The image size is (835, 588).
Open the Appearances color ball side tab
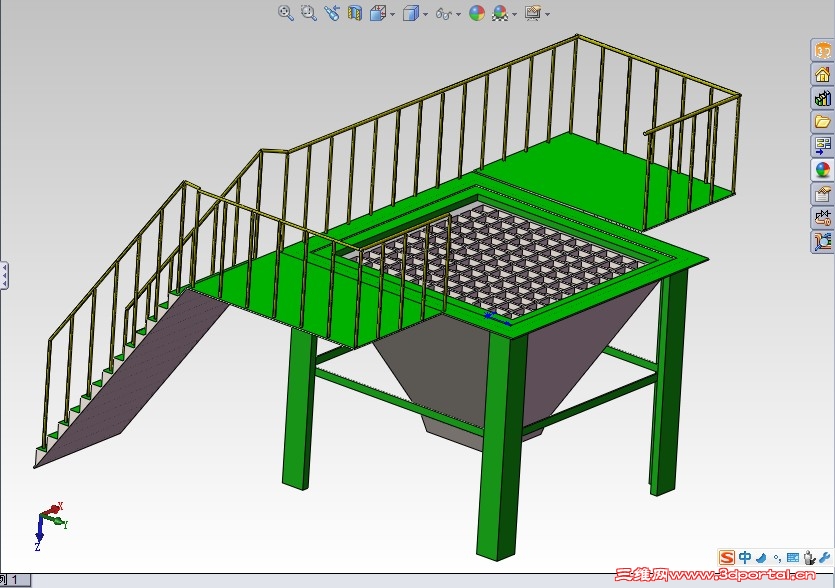point(823,170)
